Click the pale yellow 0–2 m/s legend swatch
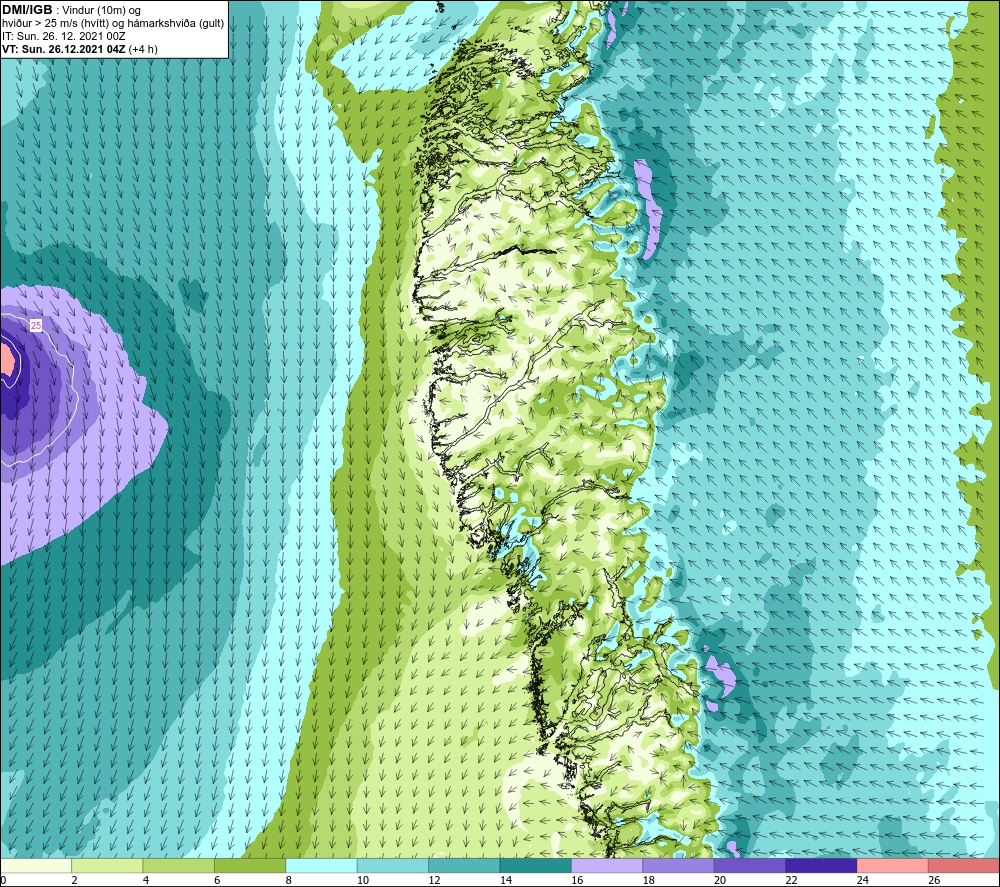The width and height of the screenshot is (1000, 887). [36, 866]
